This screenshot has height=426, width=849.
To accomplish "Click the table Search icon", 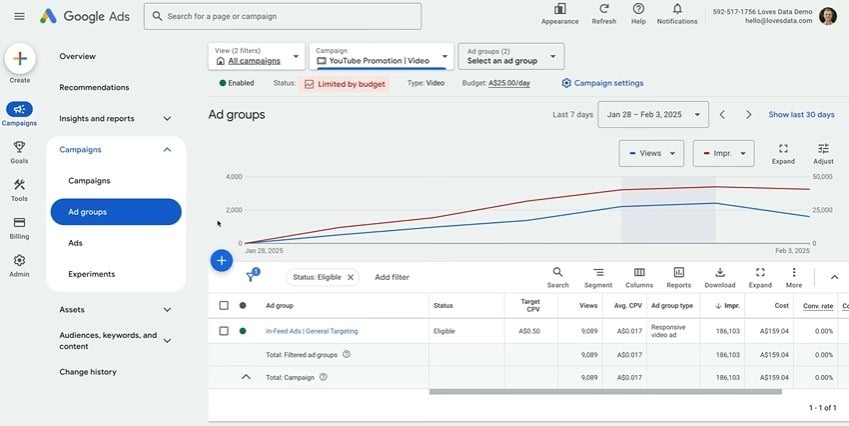I will tap(558, 272).
